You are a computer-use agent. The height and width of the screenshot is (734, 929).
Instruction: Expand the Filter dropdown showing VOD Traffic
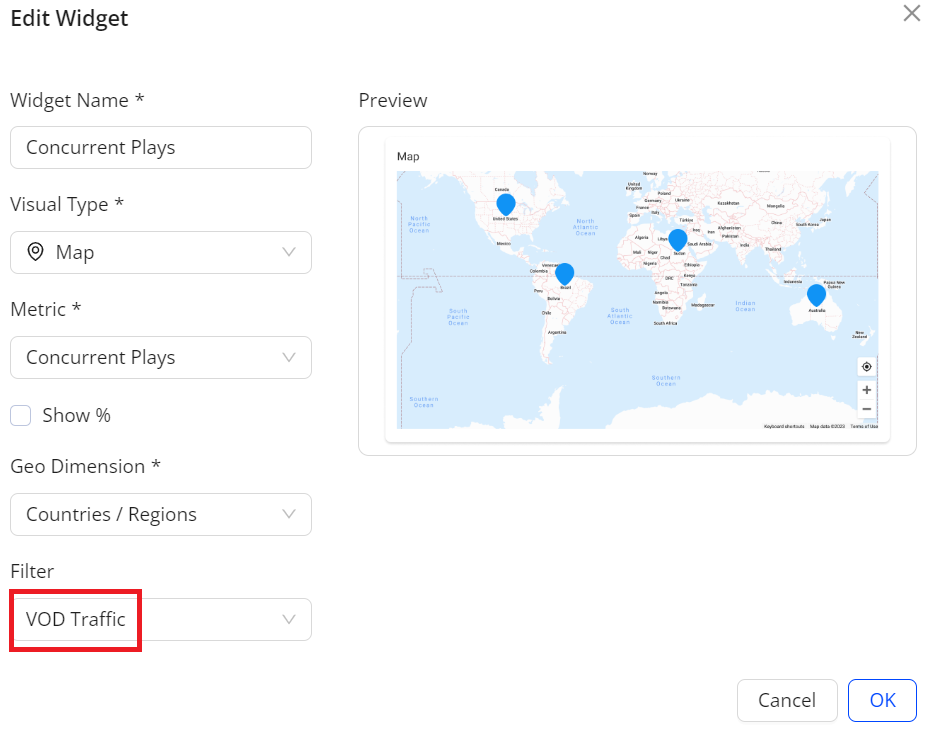161,619
